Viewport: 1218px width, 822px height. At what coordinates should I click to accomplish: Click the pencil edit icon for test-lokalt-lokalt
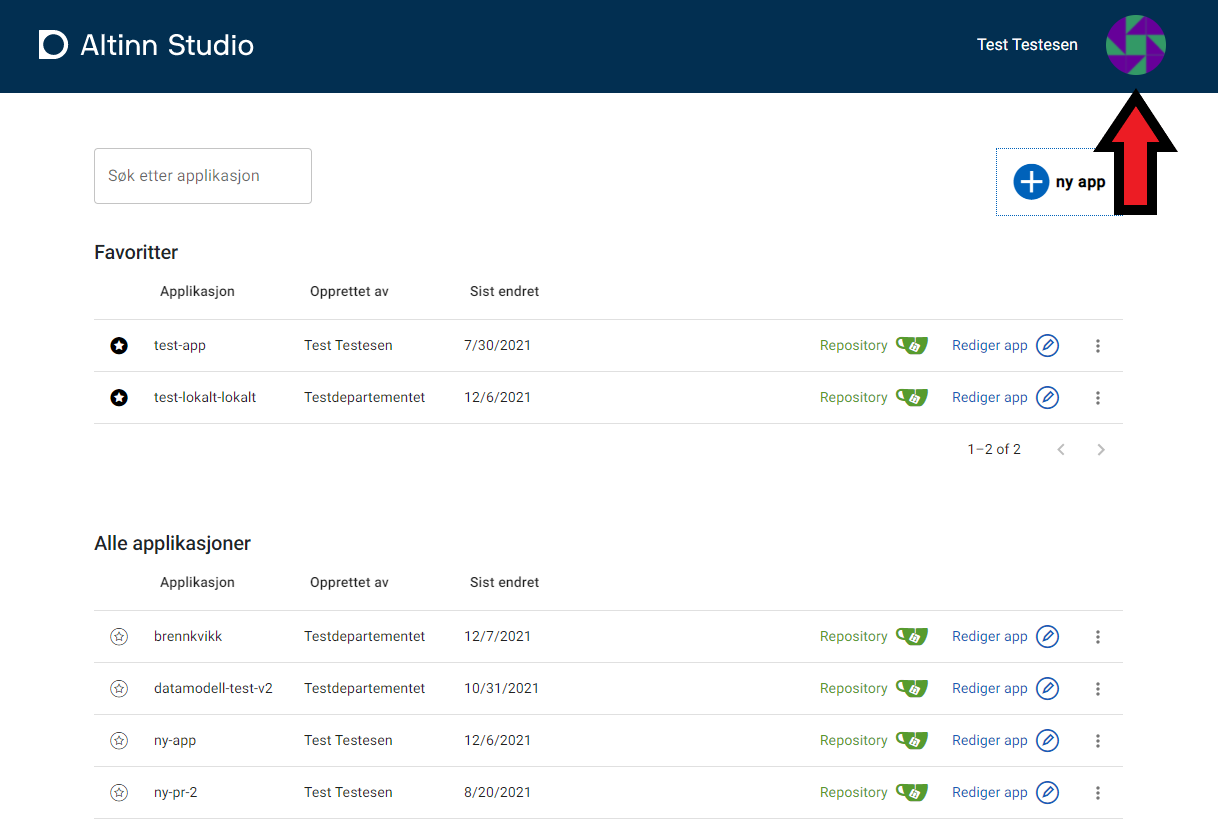tap(1047, 397)
